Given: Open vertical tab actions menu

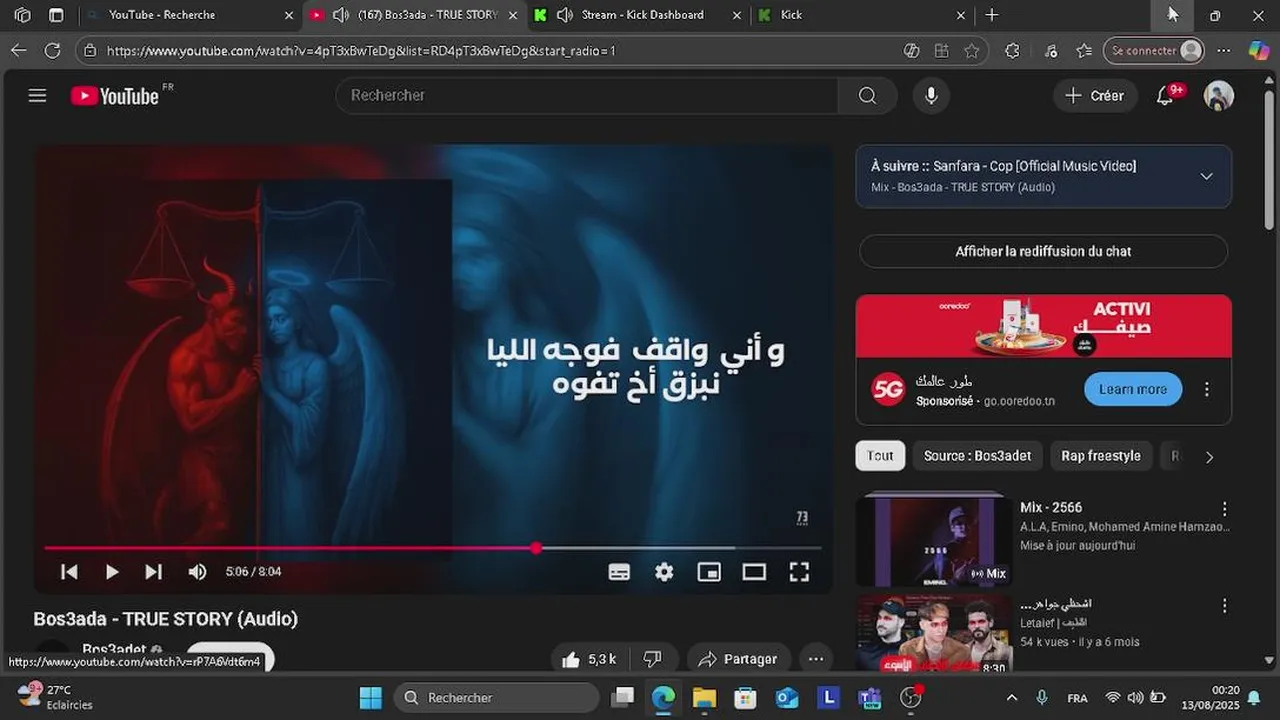Looking at the screenshot, I should click(x=56, y=15).
